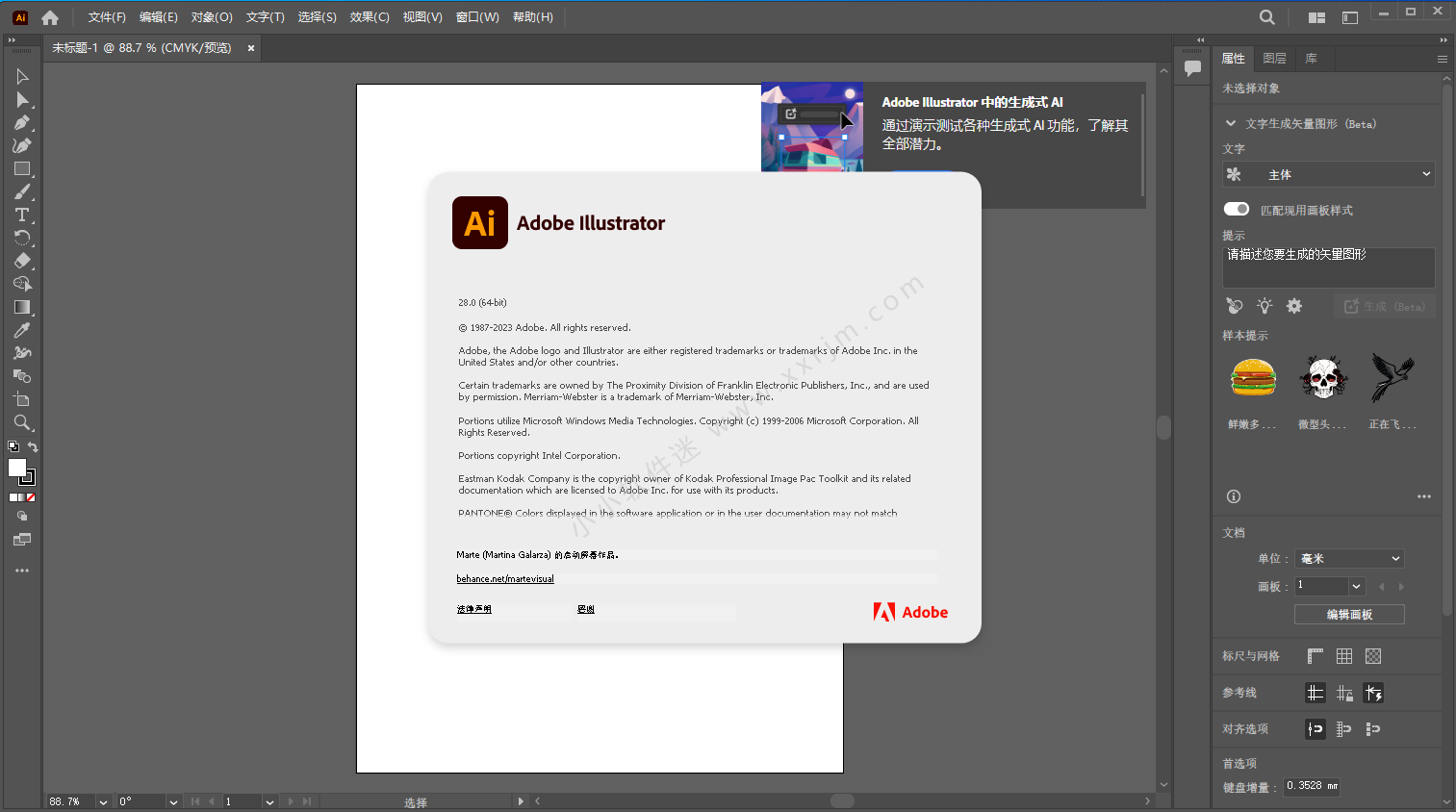Switch to the 图层 tab
The width and height of the screenshot is (1456, 812).
point(1274,59)
